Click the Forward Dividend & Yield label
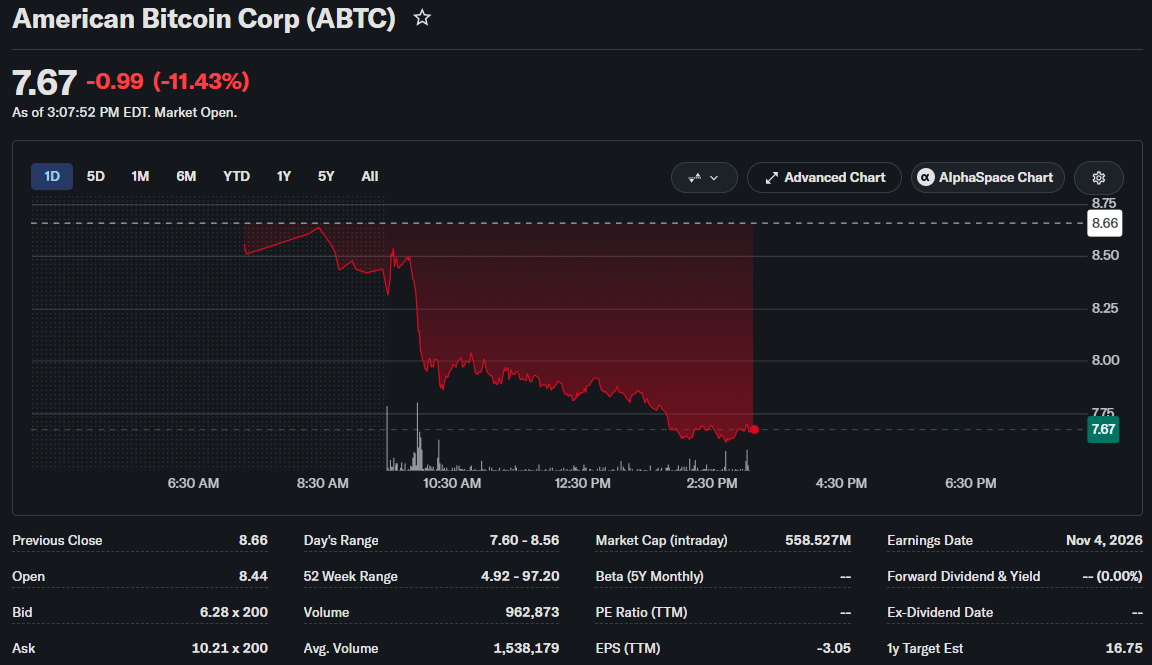The width and height of the screenshot is (1152, 665). [x=963, y=576]
